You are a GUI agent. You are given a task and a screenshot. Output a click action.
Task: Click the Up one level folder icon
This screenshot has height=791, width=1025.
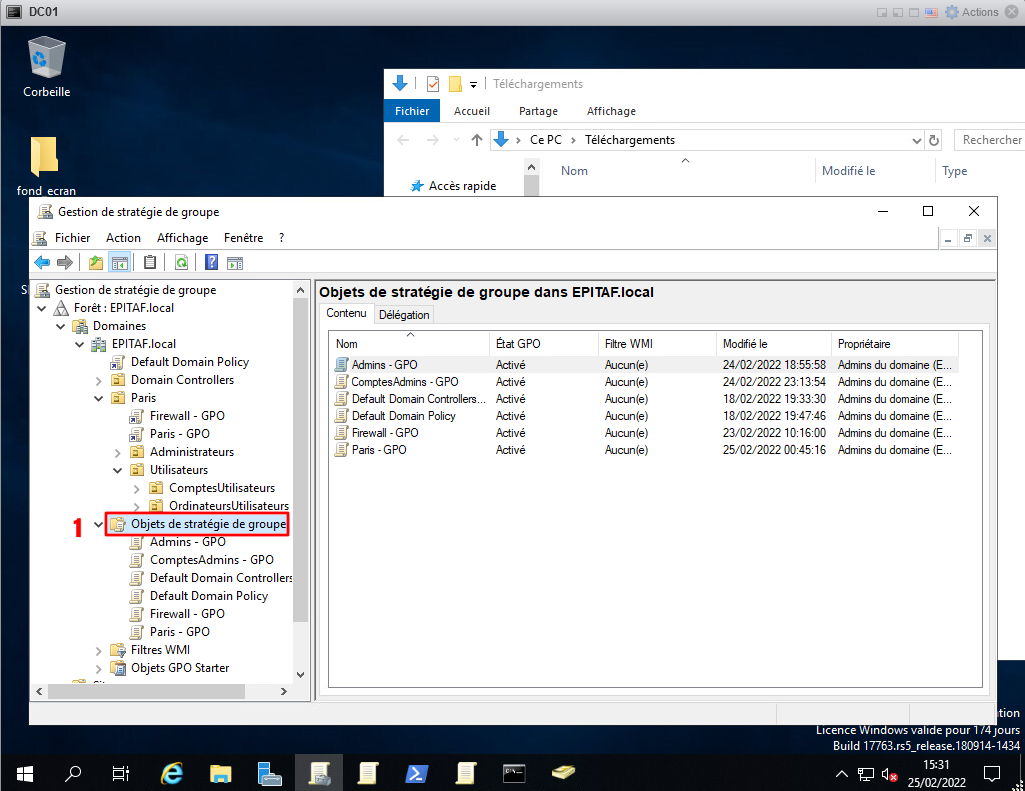96,263
